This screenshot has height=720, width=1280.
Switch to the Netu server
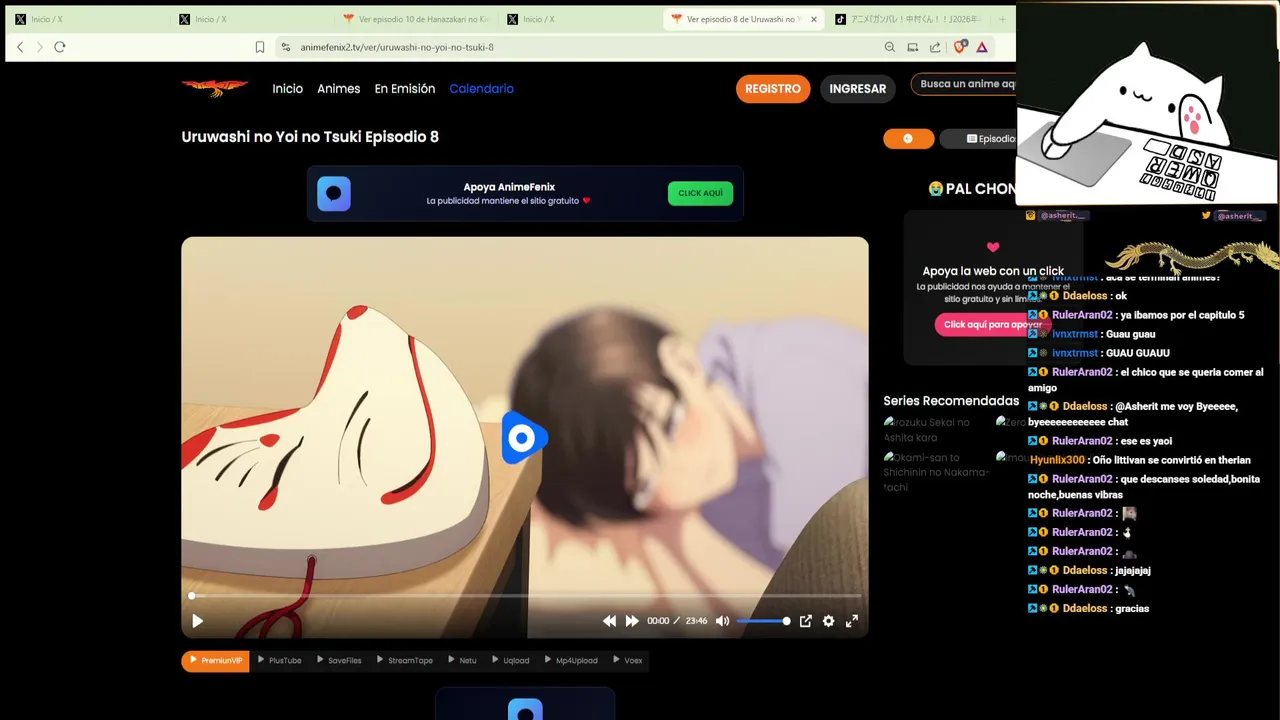(x=462, y=660)
